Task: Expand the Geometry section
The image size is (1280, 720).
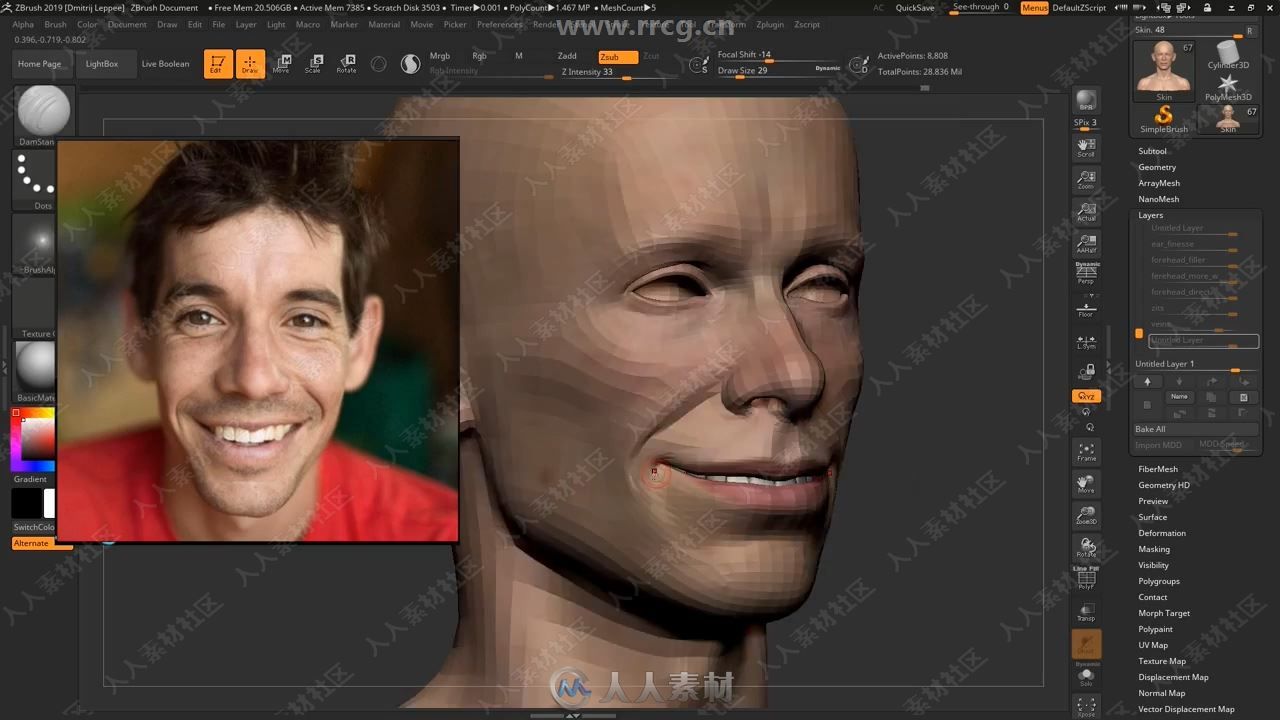Action: pos(1157,167)
